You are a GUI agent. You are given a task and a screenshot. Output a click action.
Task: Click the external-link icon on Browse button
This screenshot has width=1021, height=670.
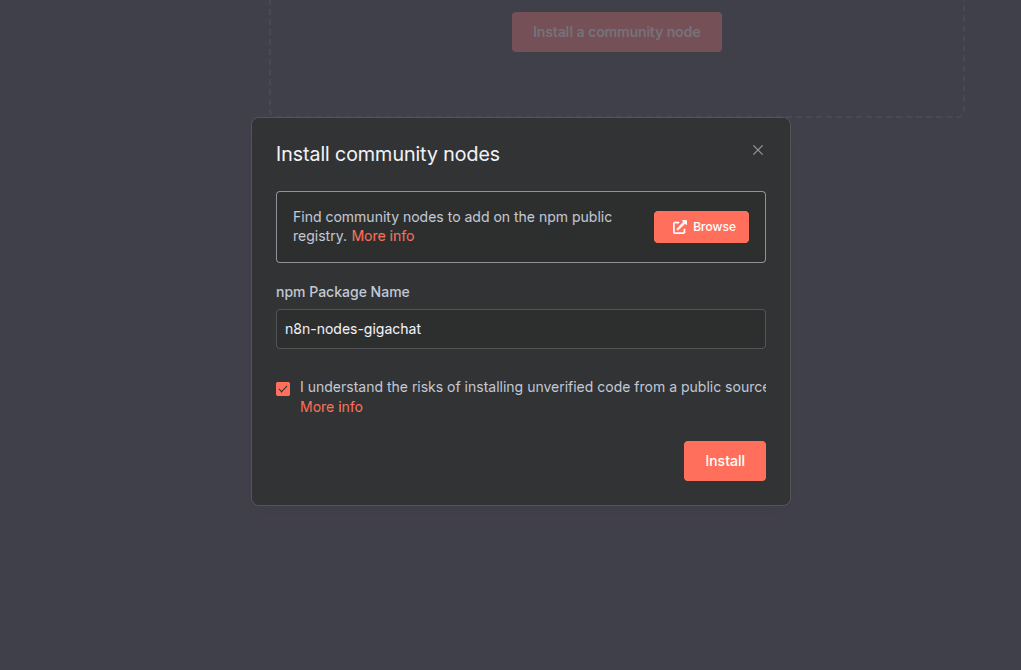click(680, 226)
